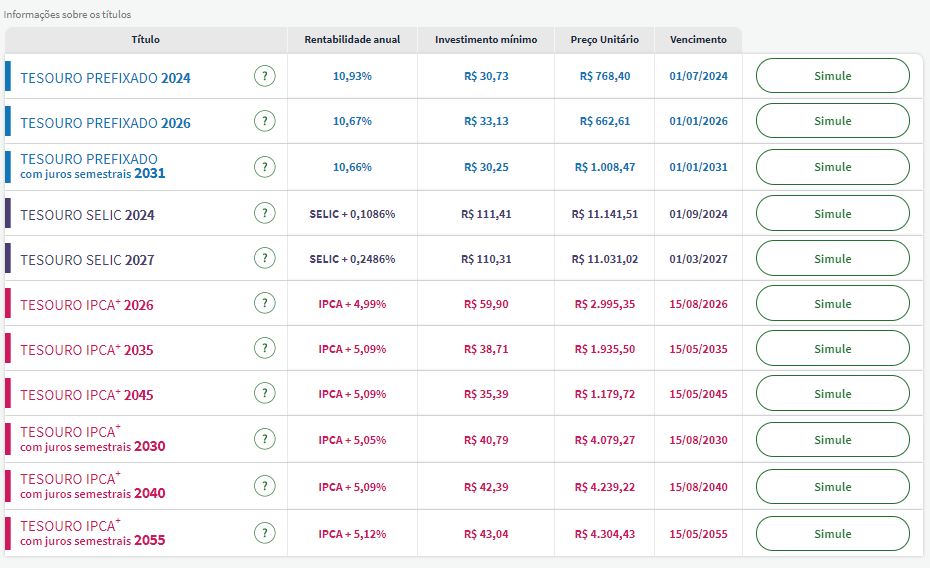This screenshot has height=568, width=930.
Task: Open the TESOURO IPCA+ 2035 title
Action: (x=87, y=350)
